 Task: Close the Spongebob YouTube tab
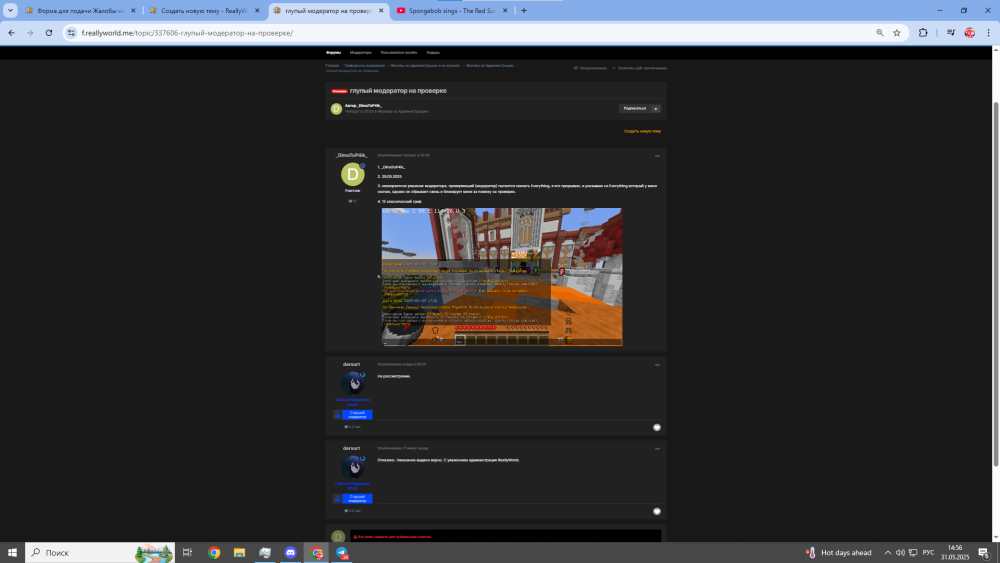pos(505,11)
